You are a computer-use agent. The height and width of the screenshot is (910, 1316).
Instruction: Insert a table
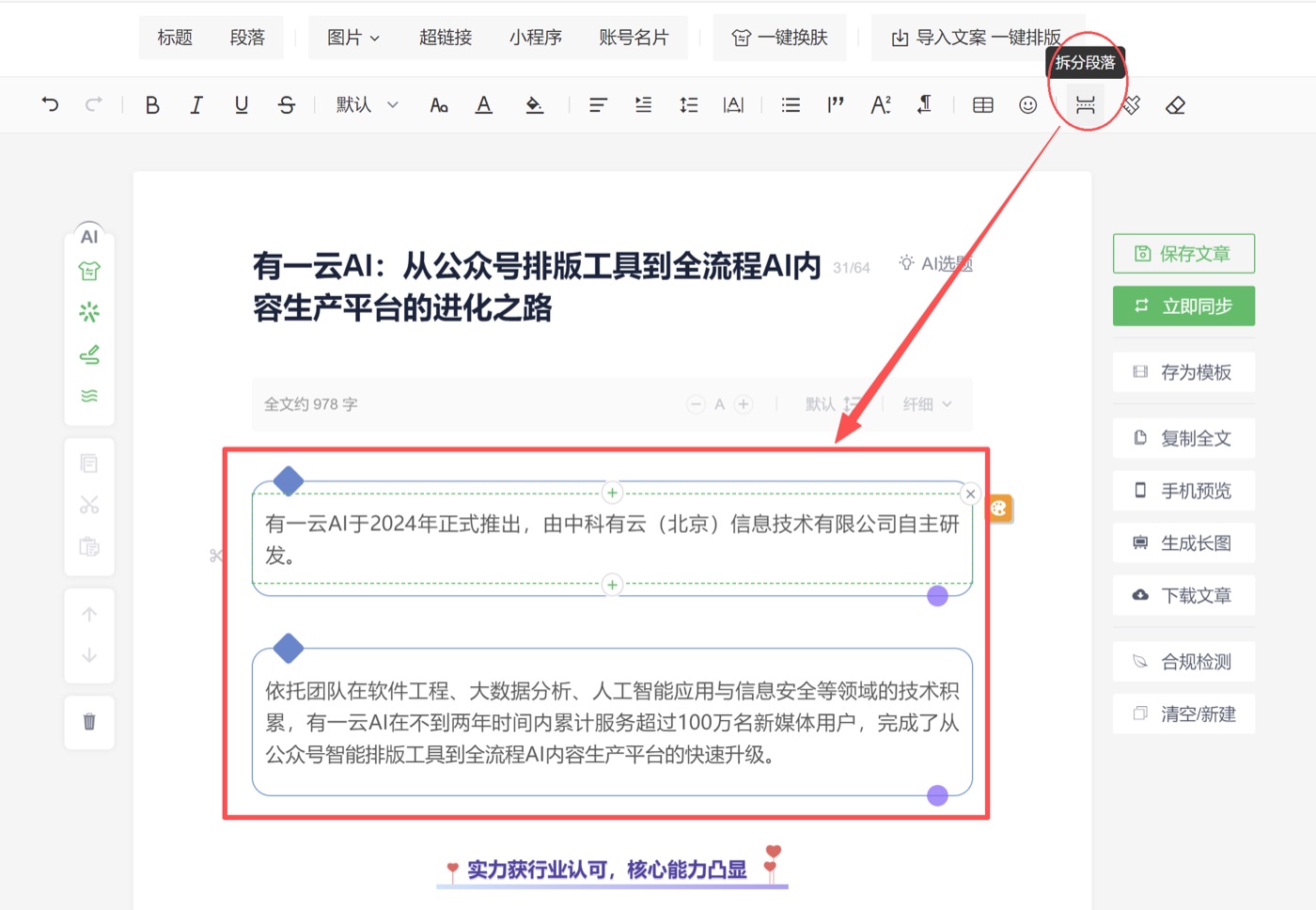[x=983, y=105]
